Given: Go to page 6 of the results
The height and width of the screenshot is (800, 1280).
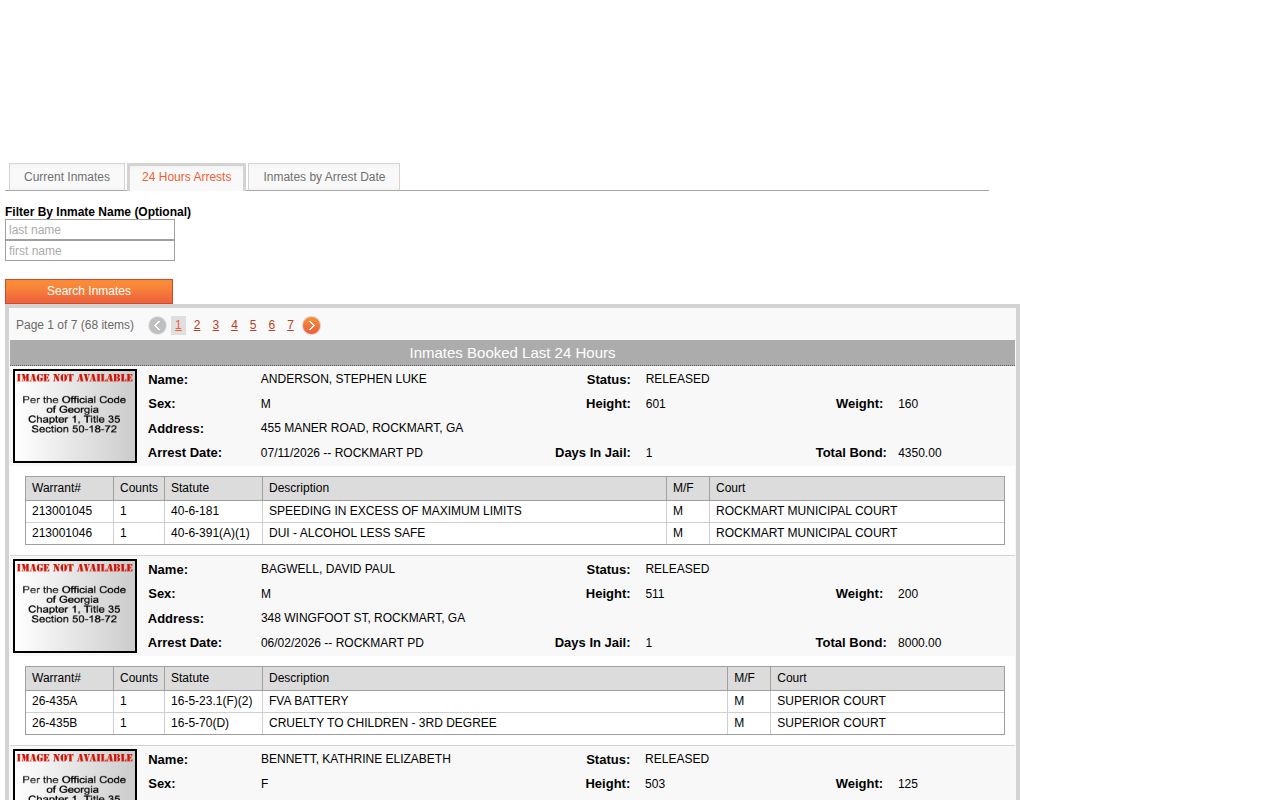Looking at the screenshot, I should click(271, 325).
